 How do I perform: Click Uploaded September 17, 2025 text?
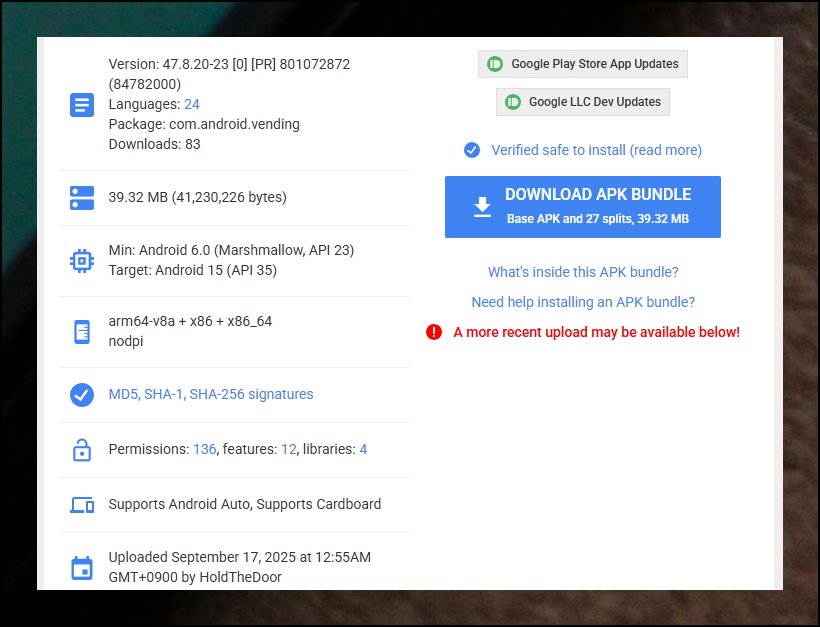coord(240,557)
